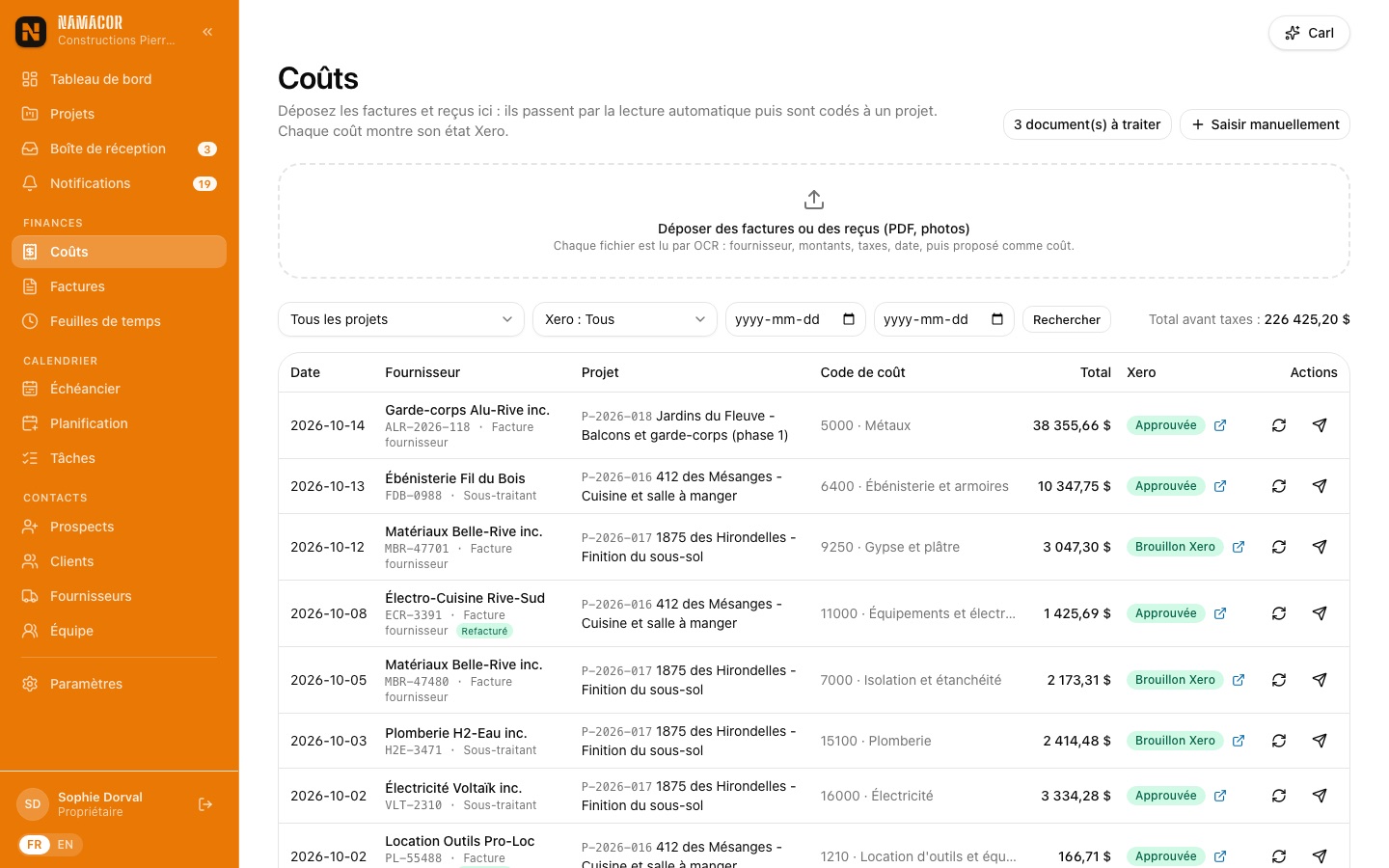Viewport: 1389px width, 868px height.
Task: Open Fournisseurs in sidebar
Action: [x=119, y=596]
